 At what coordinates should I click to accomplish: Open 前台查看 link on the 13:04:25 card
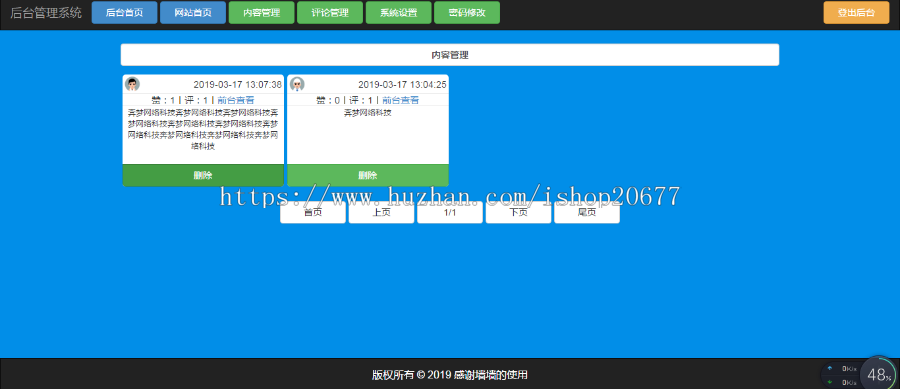point(401,100)
